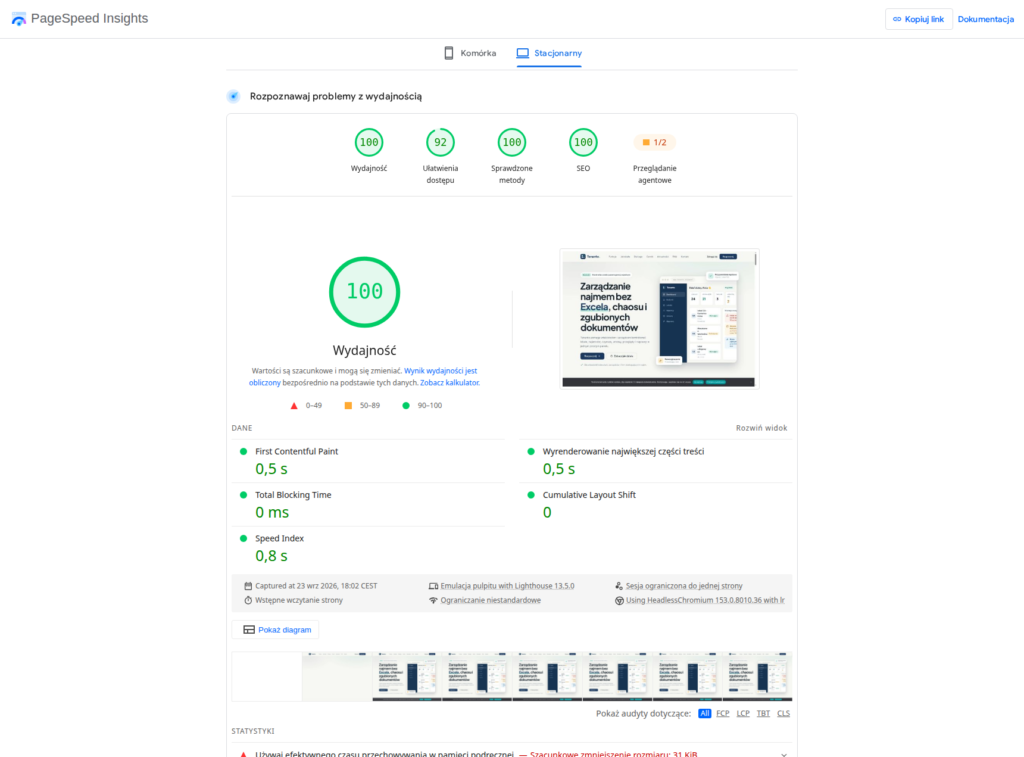
Task: Filter audits by LCP
Action: 743,713
